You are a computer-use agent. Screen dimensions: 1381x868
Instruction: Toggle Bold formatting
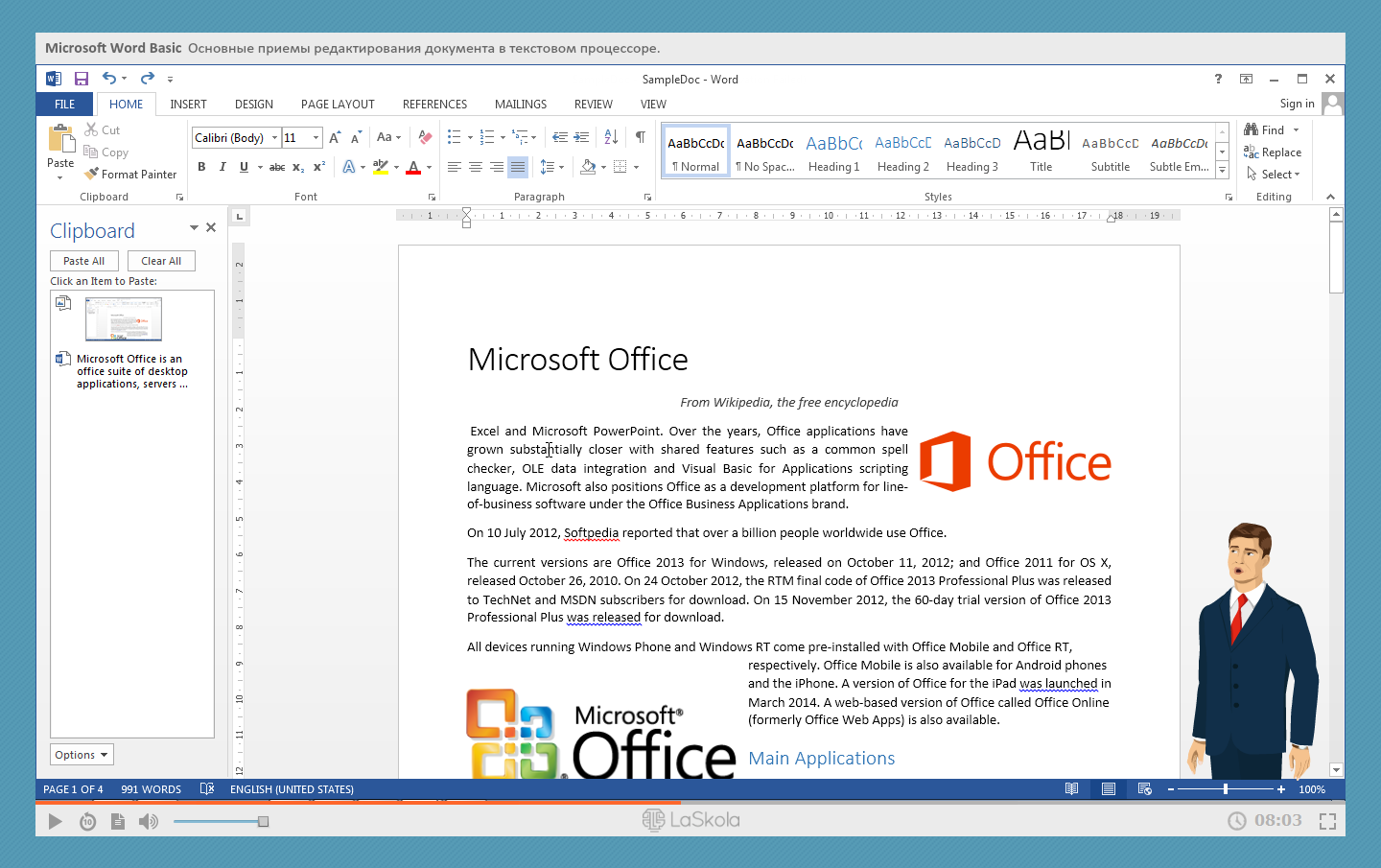(201, 167)
